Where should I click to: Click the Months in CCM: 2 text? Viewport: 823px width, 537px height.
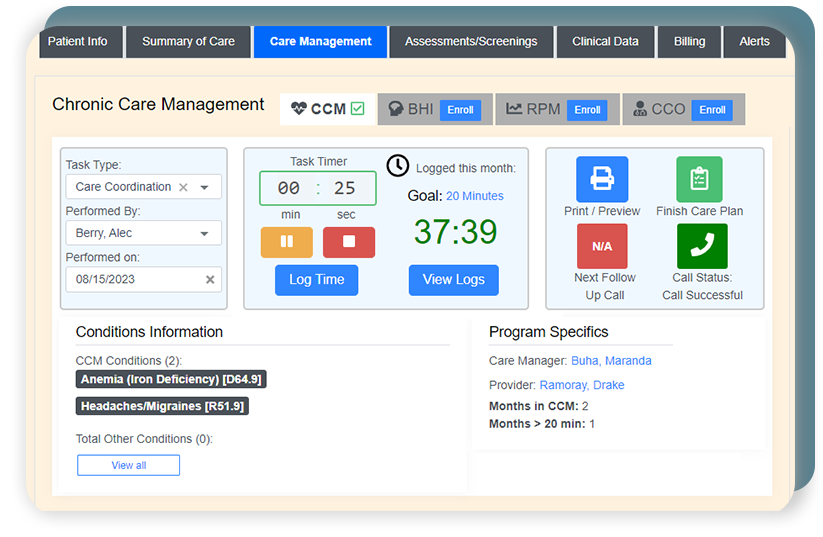click(539, 406)
